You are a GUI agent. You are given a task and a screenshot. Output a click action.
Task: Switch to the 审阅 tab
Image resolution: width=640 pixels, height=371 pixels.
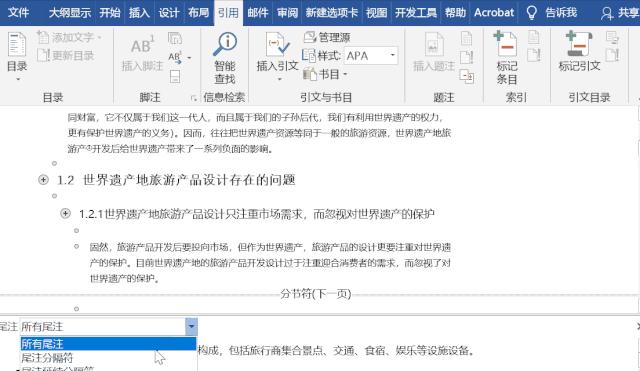point(287,13)
